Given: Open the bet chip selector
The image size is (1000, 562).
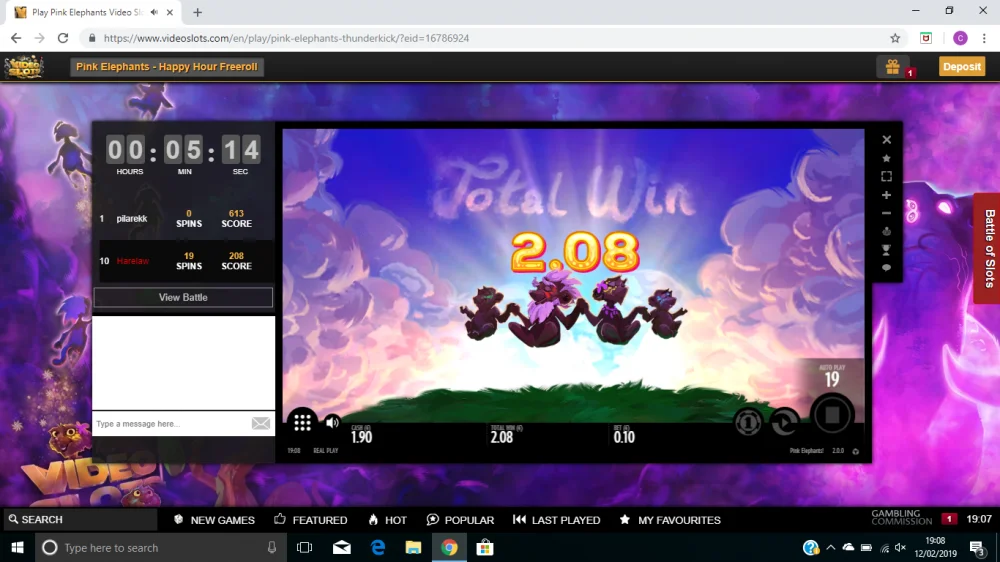Looking at the screenshot, I should pos(748,422).
